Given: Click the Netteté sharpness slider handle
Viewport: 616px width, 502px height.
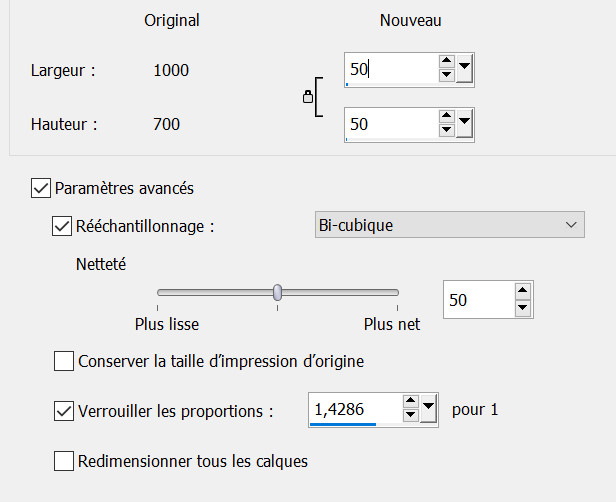Looking at the screenshot, I should point(277,292).
